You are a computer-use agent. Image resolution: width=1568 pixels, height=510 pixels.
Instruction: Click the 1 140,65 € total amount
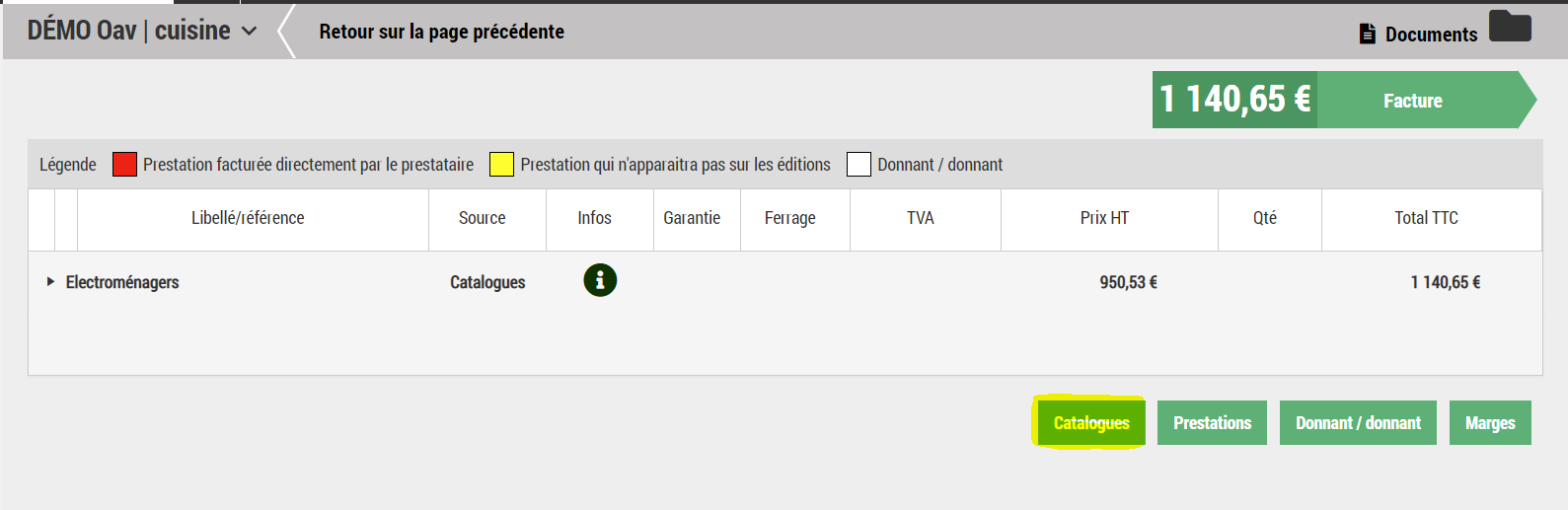pos(1234,100)
